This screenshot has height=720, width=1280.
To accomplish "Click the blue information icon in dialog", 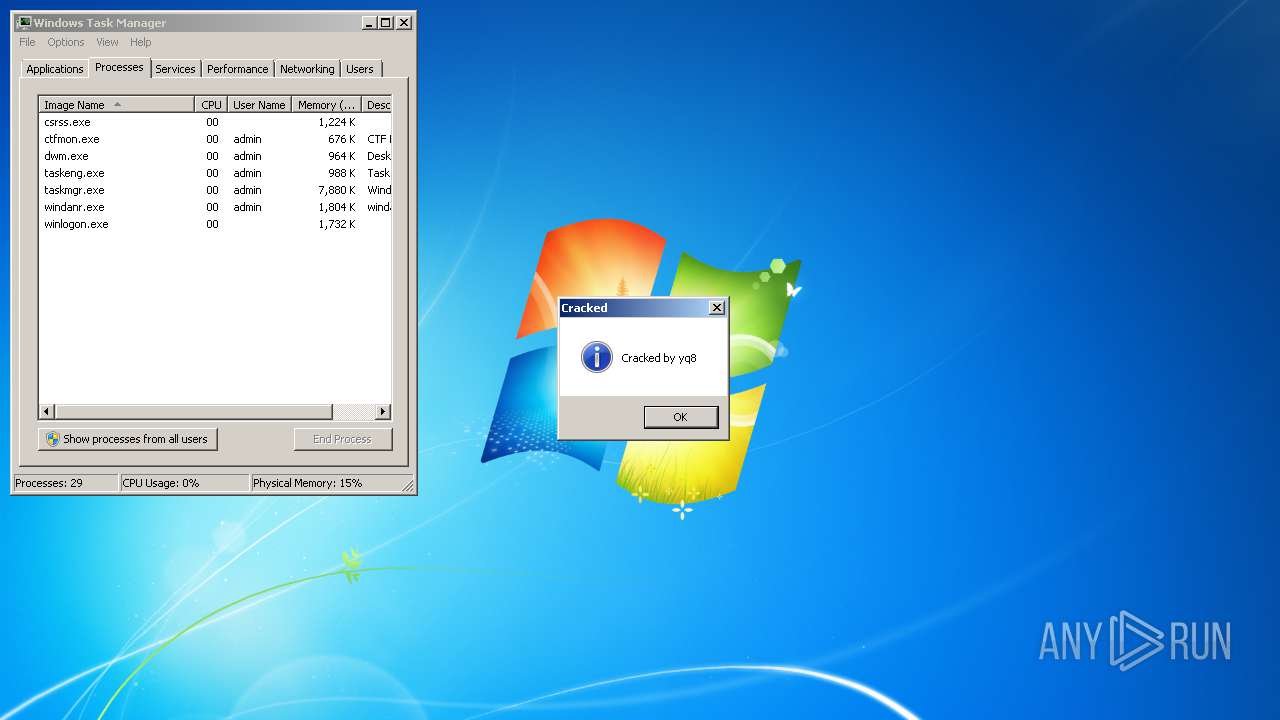I will (597, 357).
